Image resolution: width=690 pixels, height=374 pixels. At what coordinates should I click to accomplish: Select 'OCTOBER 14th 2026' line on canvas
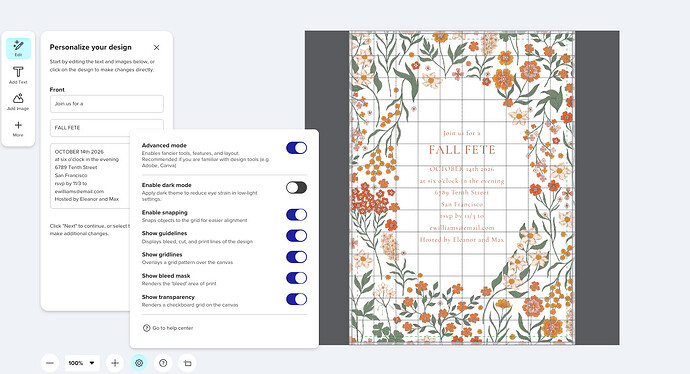[462, 169]
